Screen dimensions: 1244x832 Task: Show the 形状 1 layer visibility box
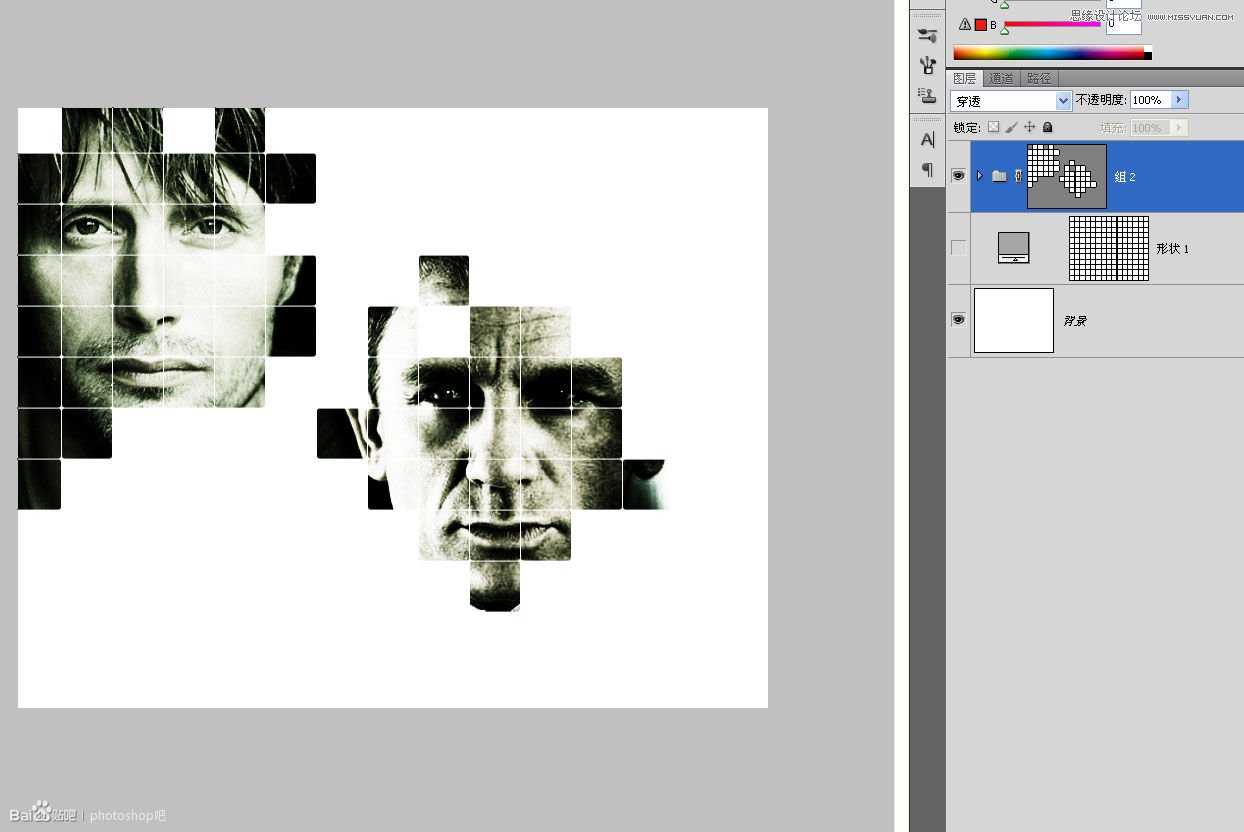coord(958,248)
